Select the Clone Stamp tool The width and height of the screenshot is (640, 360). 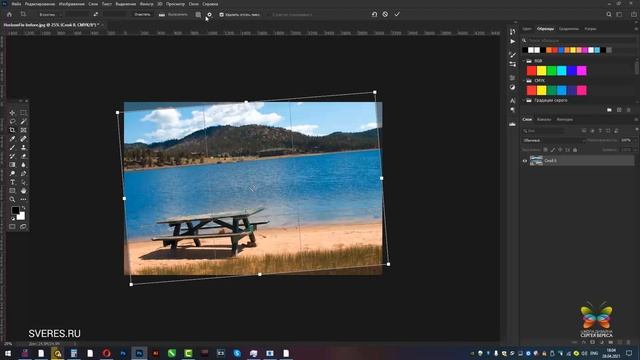pos(23,147)
